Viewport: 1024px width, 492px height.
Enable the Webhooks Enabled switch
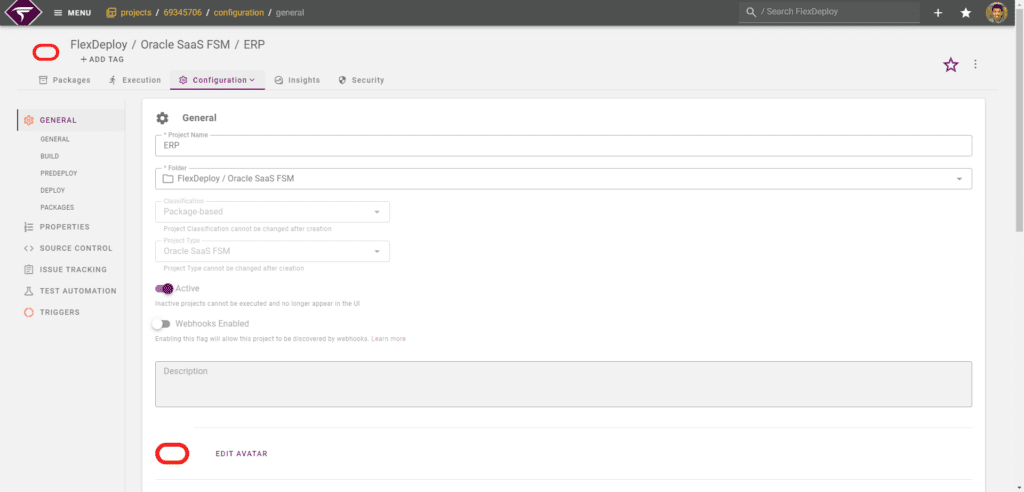click(x=161, y=323)
